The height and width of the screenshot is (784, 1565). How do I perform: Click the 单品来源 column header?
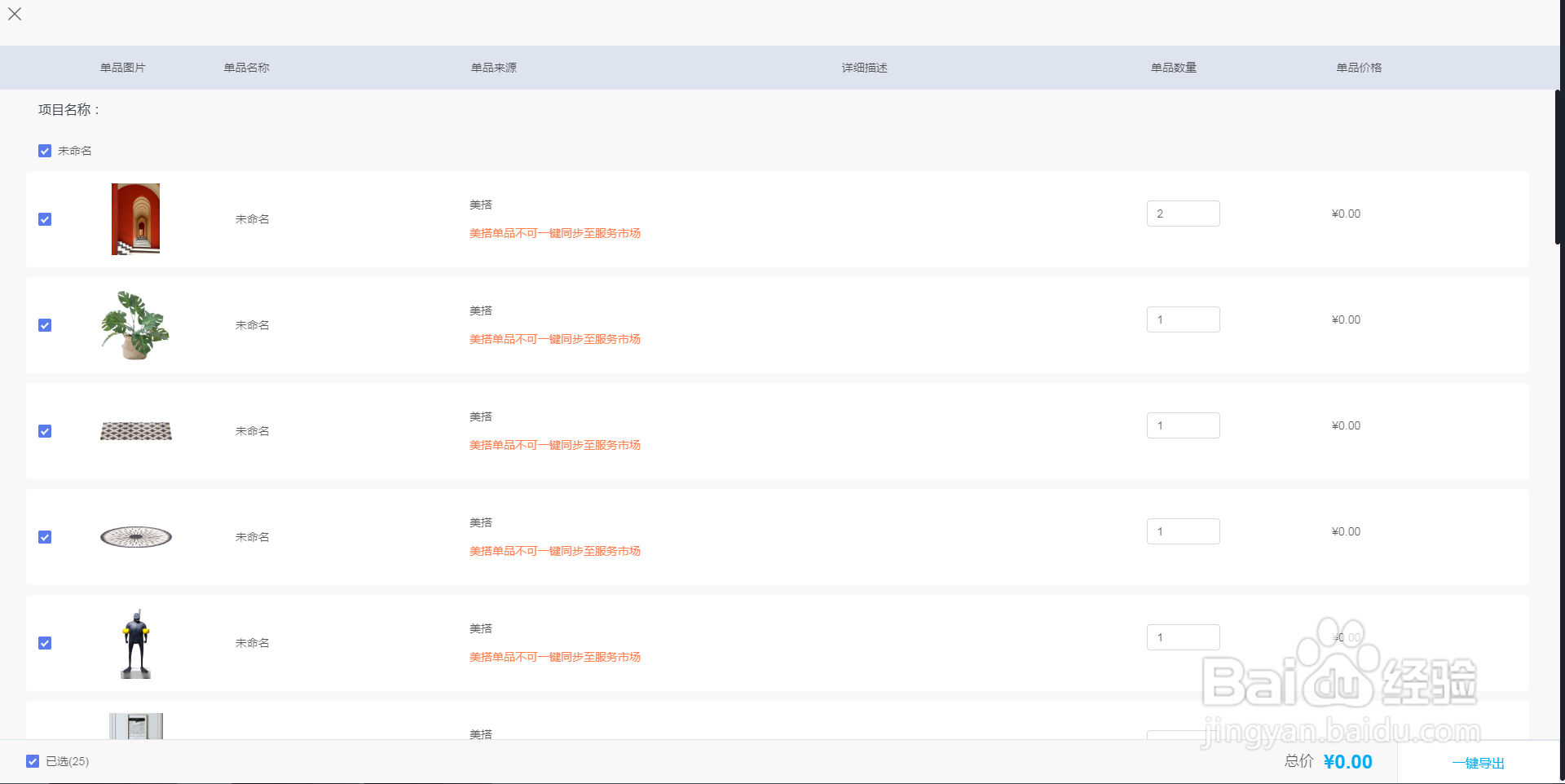(x=494, y=68)
